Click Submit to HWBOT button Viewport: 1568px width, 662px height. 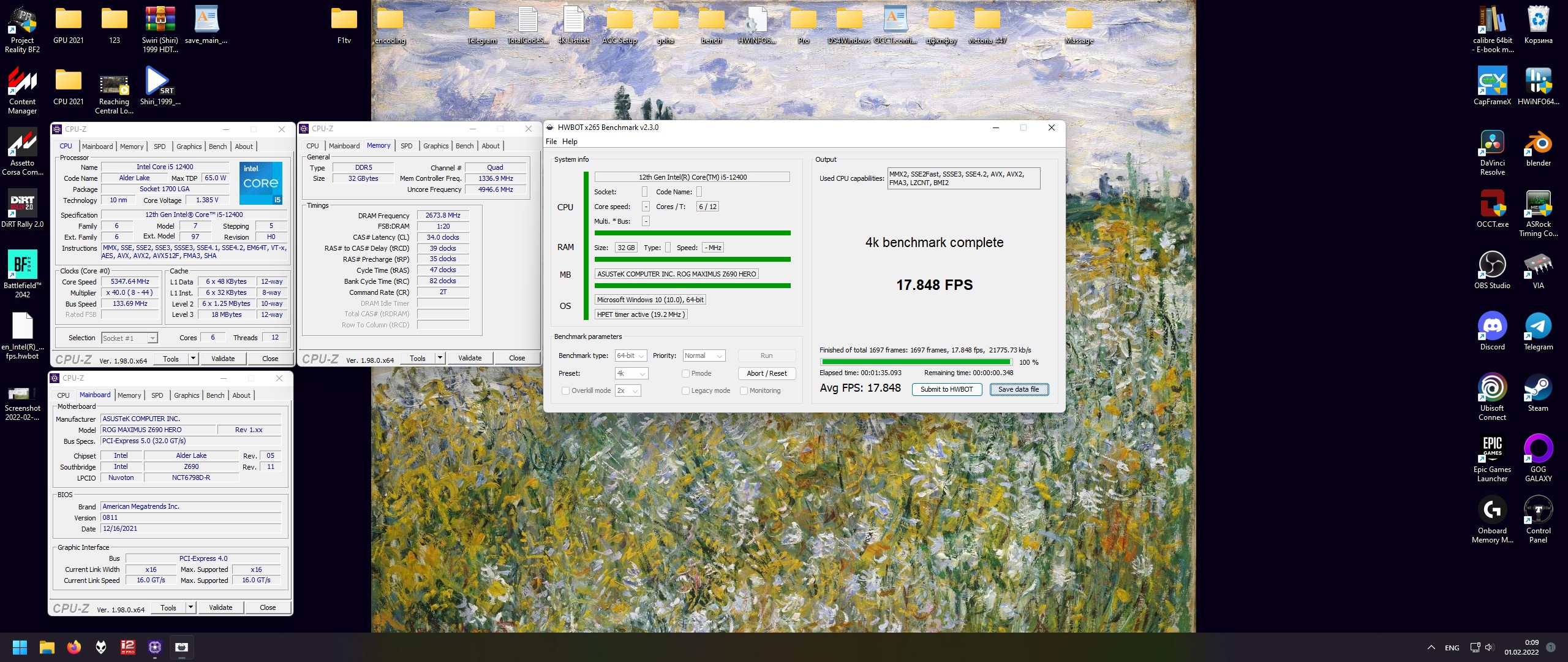pos(946,389)
